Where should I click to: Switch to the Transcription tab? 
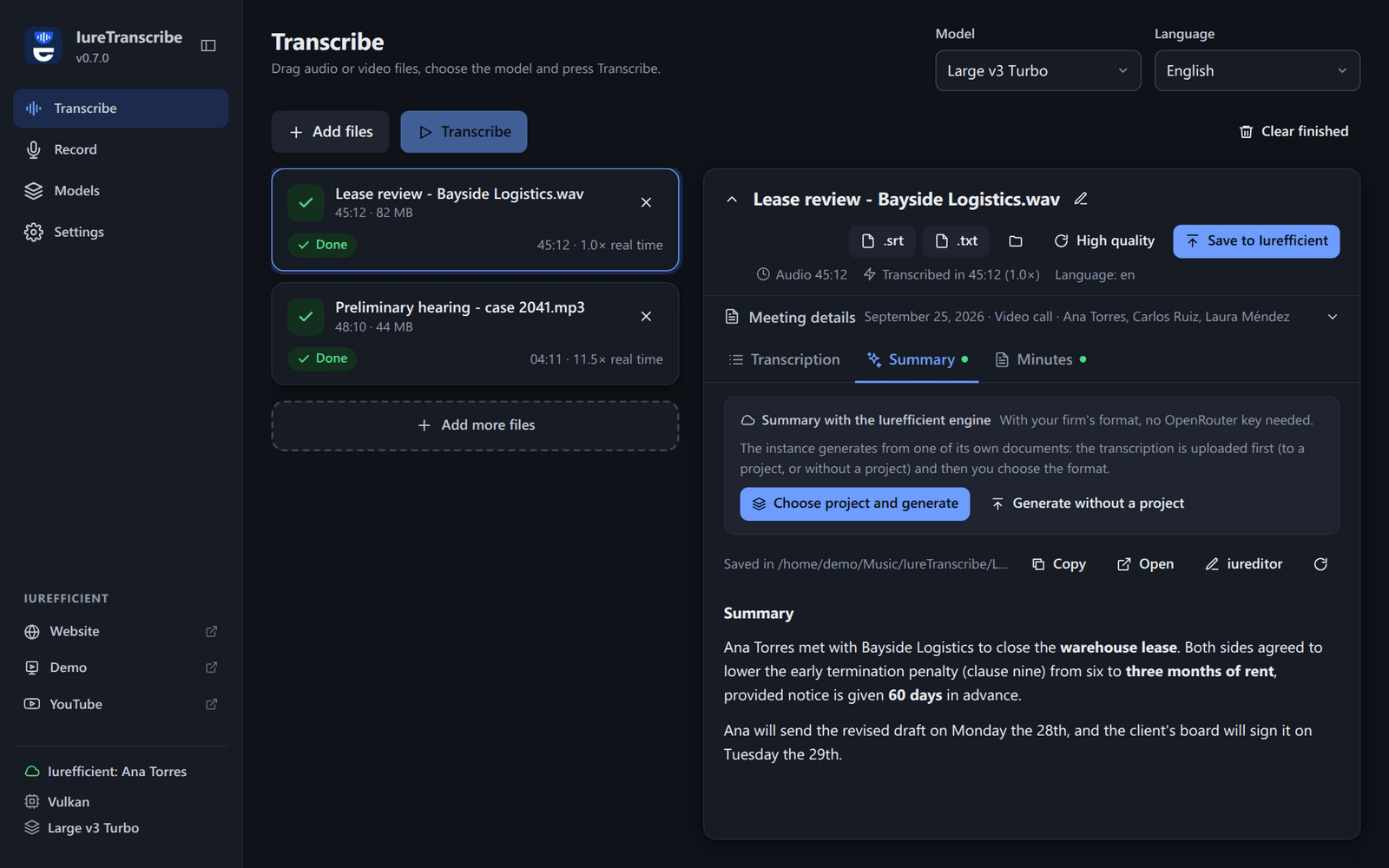pos(784,359)
